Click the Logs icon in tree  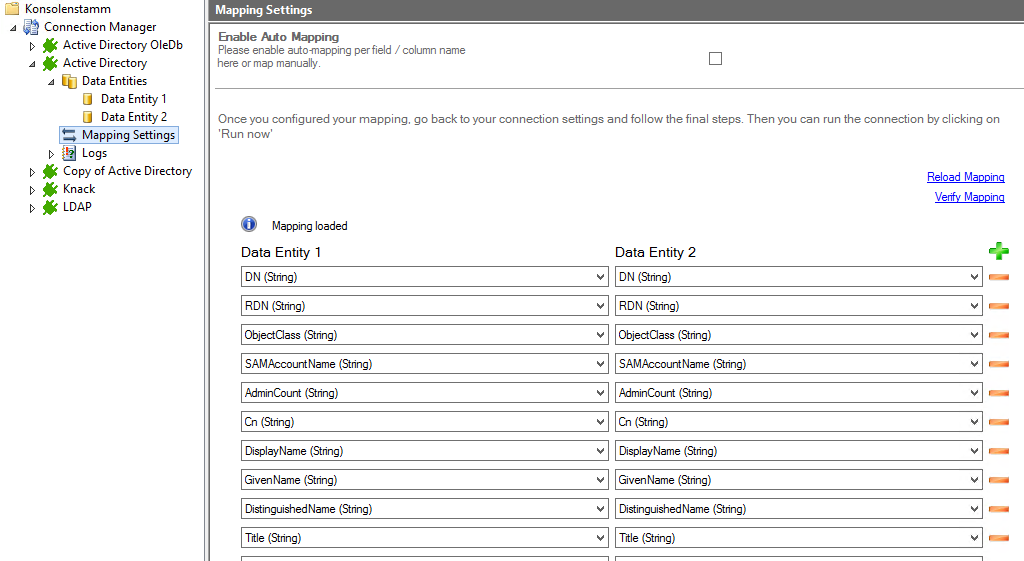click(x=69, y=153)
